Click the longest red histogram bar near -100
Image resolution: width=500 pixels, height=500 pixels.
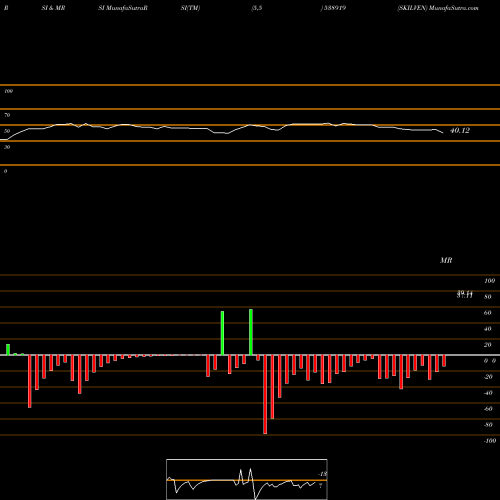pyautogui.click(x=265, y=394)
